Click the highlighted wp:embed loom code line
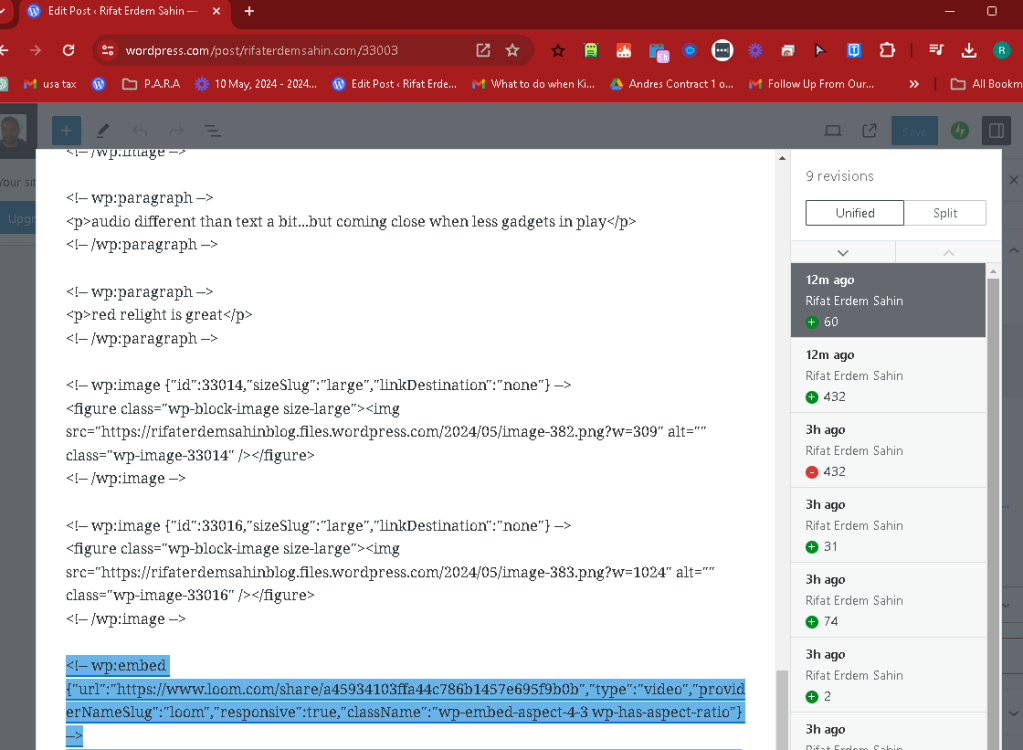1023x750 pixels. tap(405, 700)
